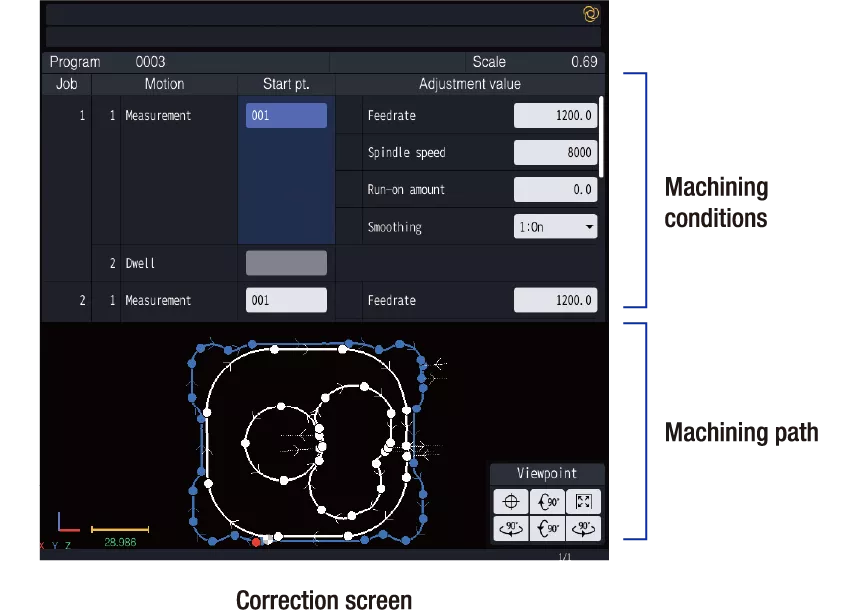Rotate the view left 90 degrees
The image size is (858, 610).
pyautogui.click(x=510, y=528)
